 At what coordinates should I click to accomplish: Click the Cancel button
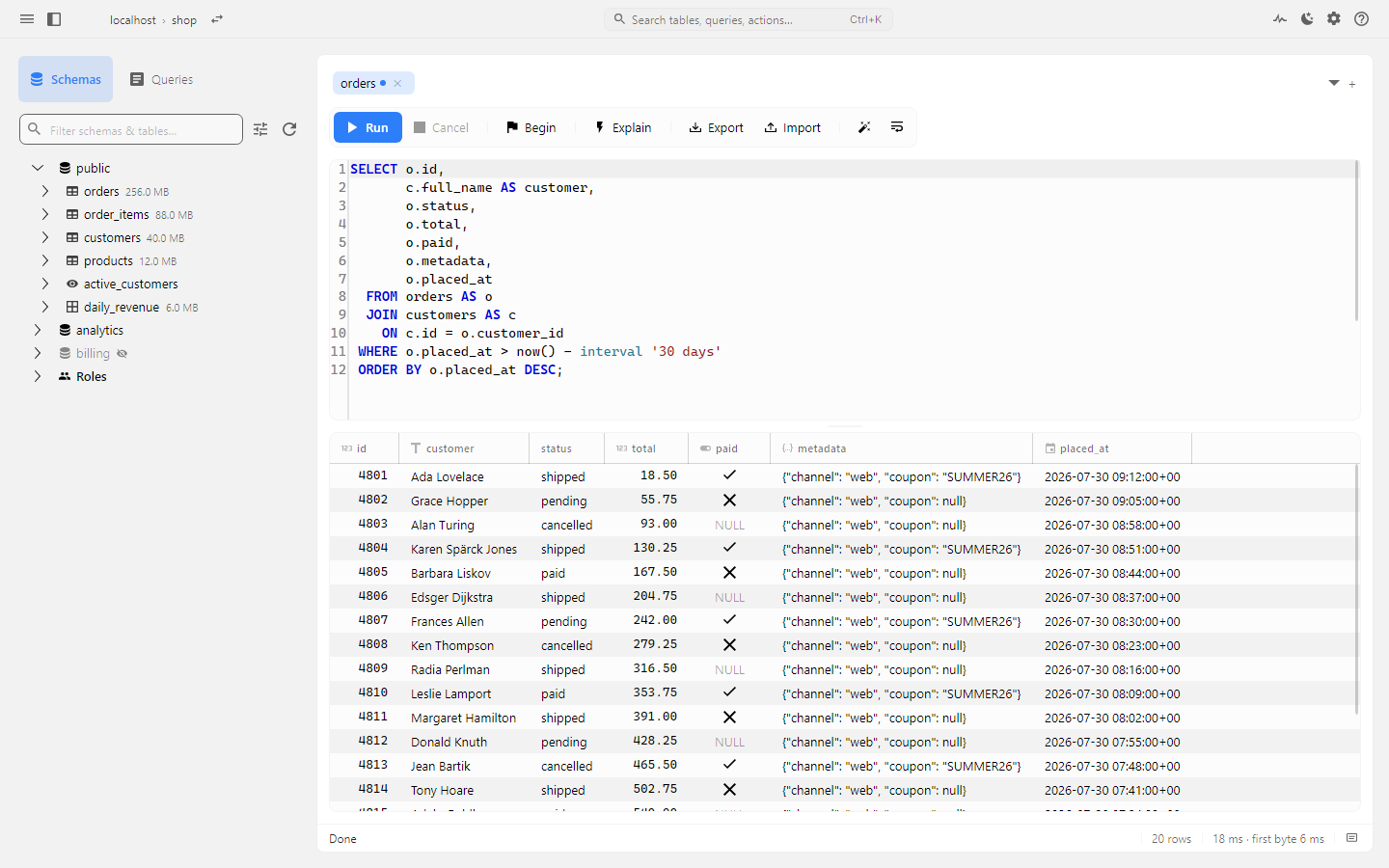[x=441, y=127]
